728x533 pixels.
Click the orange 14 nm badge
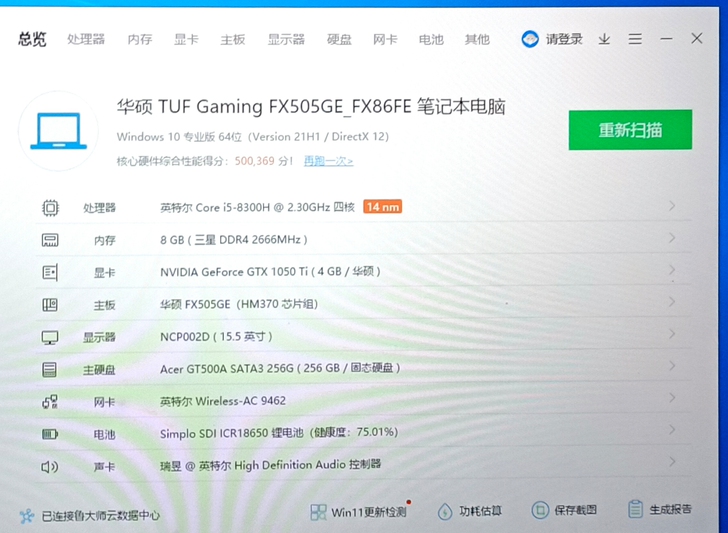click(383, 207)
